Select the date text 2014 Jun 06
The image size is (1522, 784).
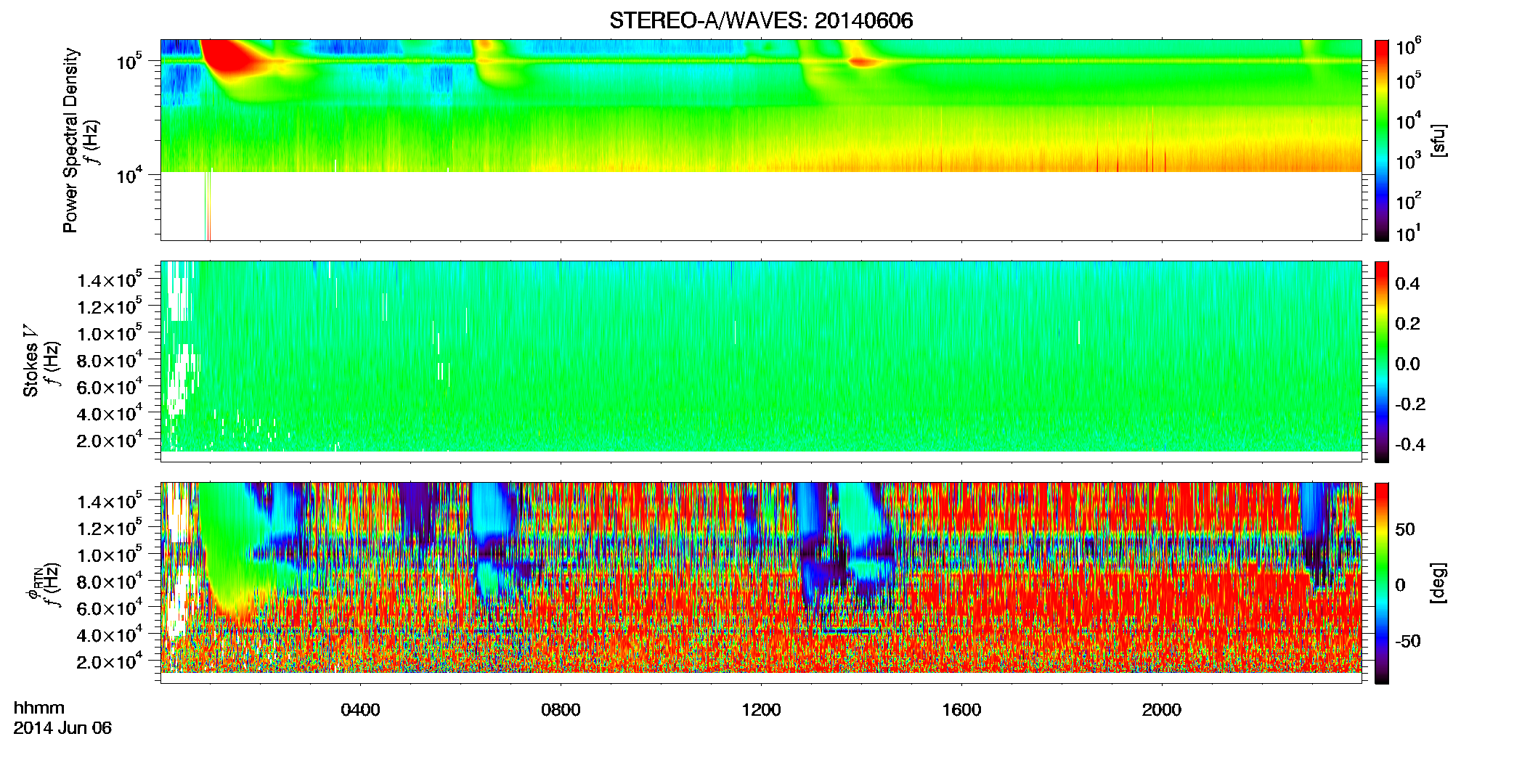coord(62,727)
